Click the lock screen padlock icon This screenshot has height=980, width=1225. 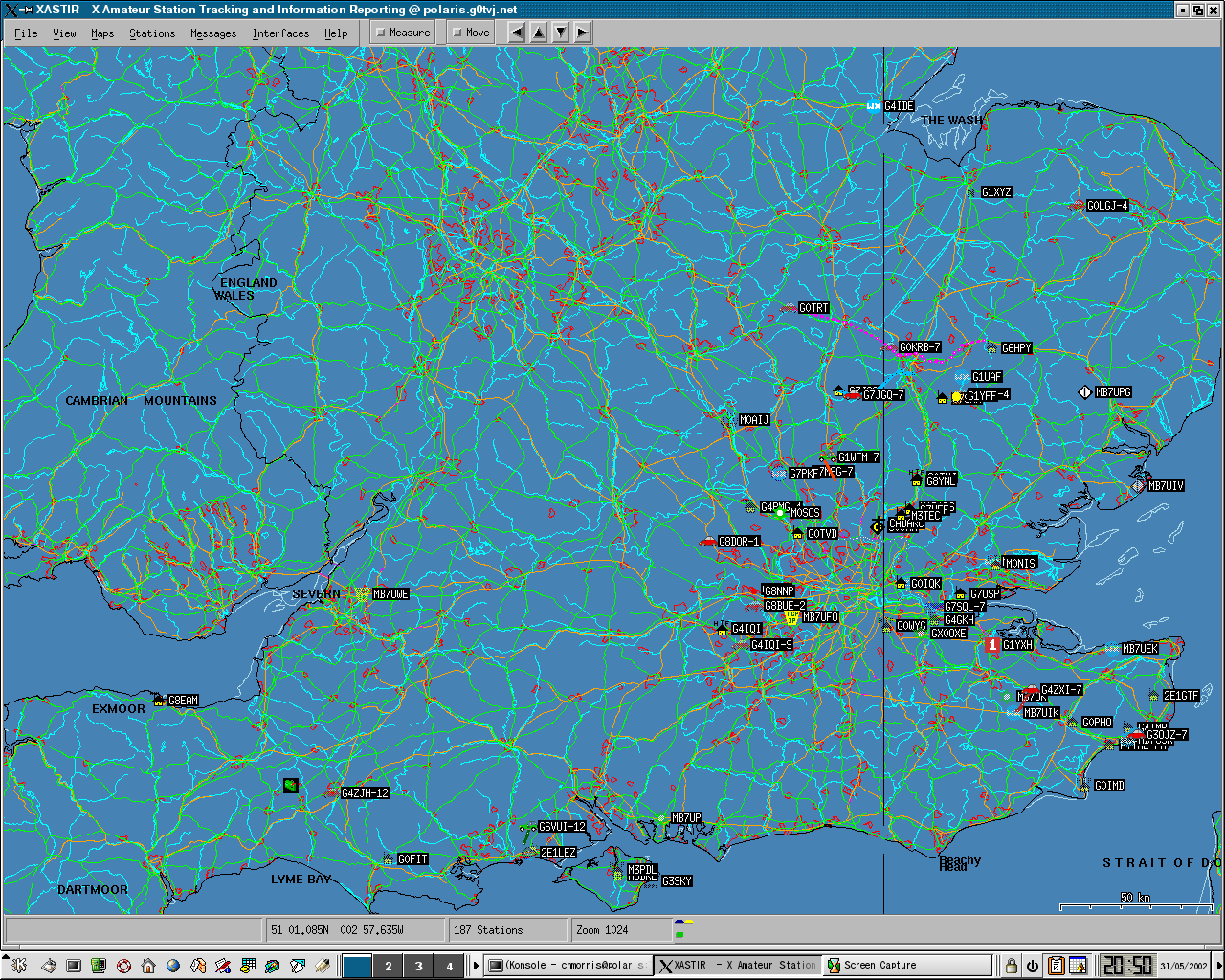(x=1010, y=966)
